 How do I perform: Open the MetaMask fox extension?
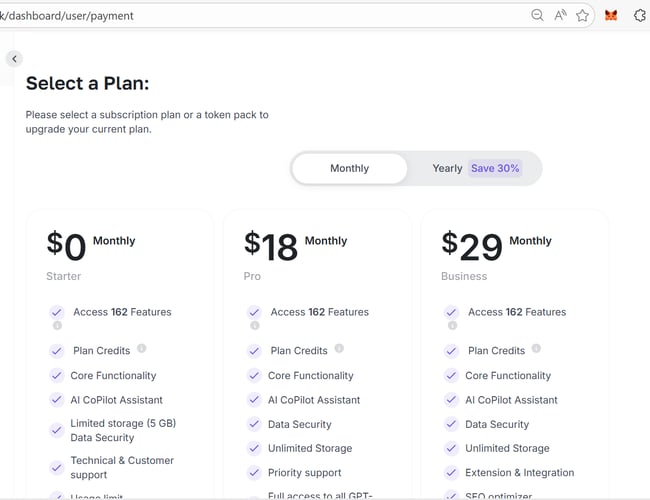(611, 15)
